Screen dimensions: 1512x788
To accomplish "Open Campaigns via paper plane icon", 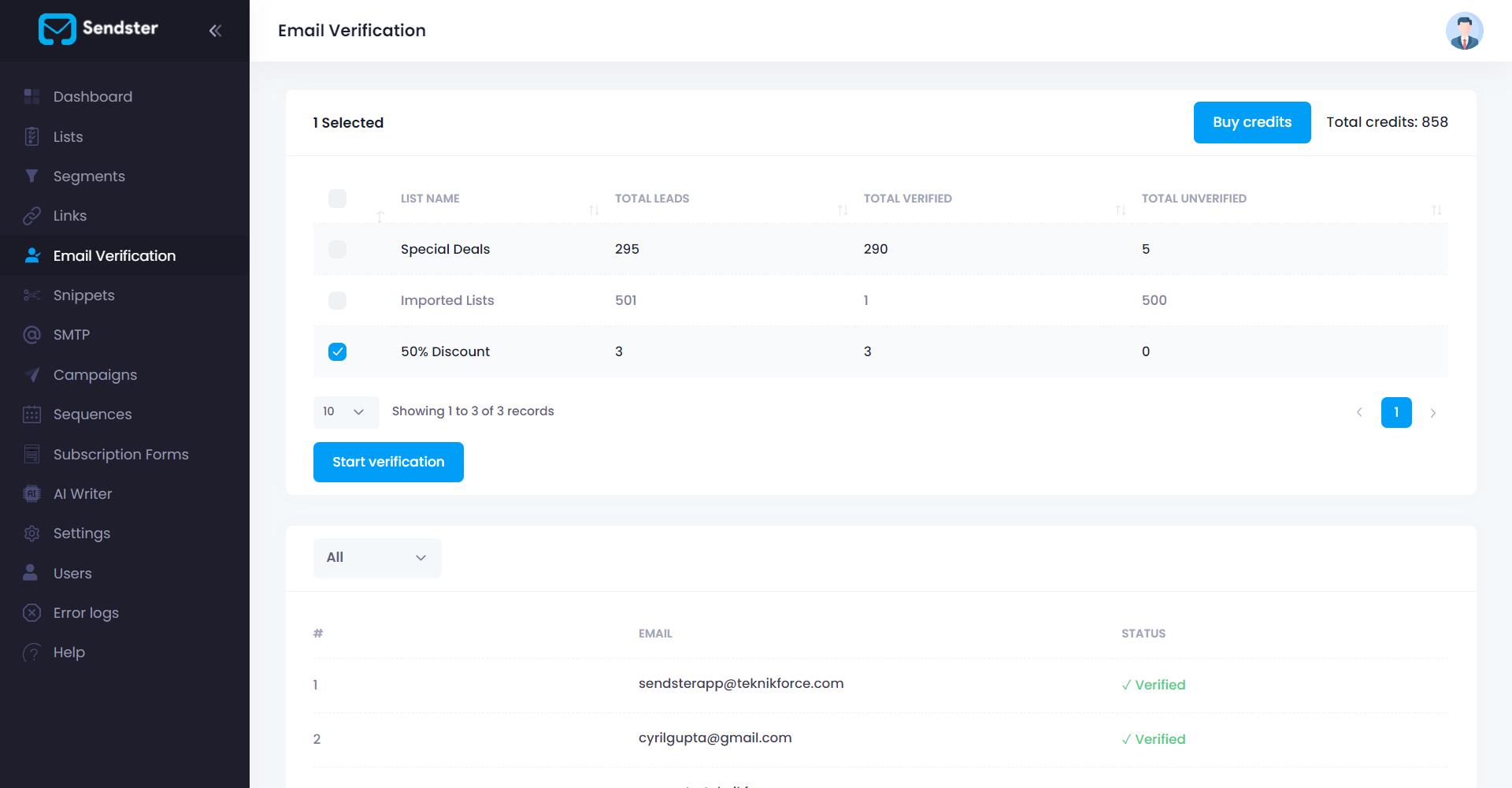I will coord(31,375).
